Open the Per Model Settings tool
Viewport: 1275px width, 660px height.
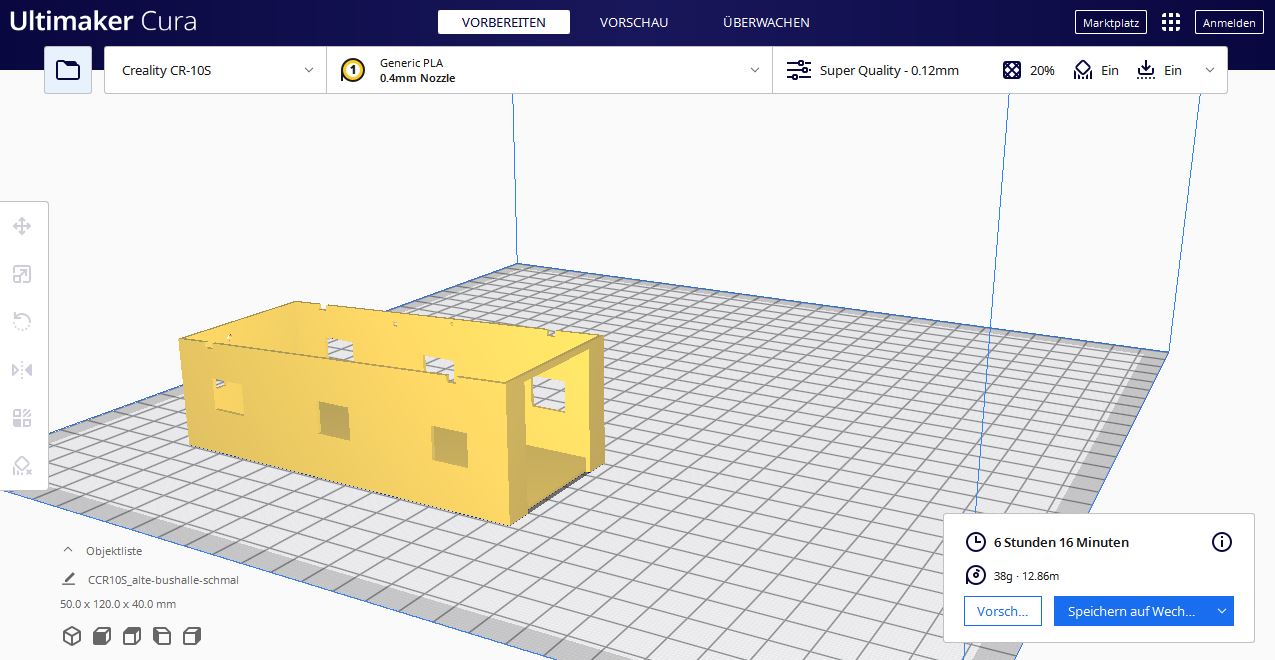coord(22,418)
